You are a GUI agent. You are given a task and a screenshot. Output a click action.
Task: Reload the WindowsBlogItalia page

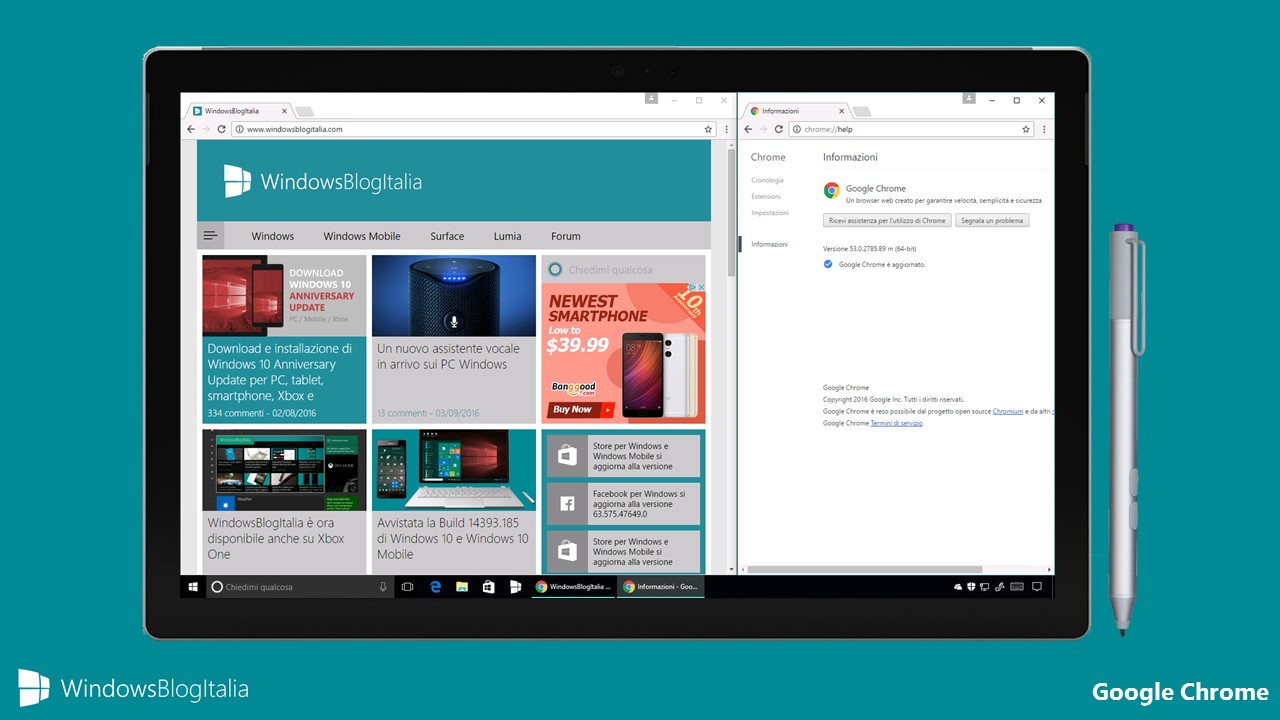click(x=221, y=129)
